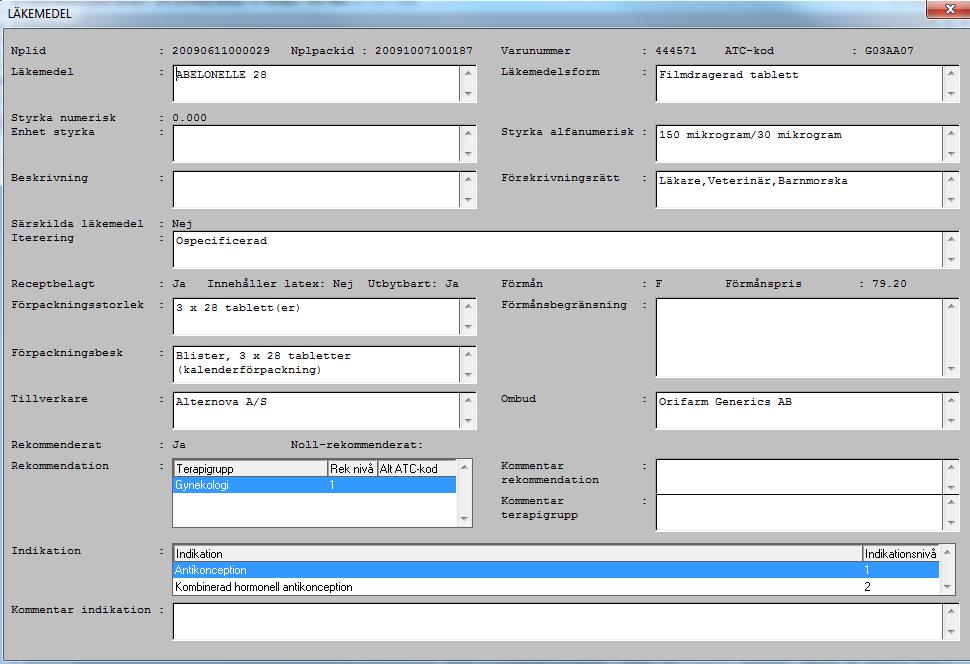The image size is (970, 664).
Task: Click the down arrow in the Kommentar terapigrupp scrollbar
Action: 951,523
